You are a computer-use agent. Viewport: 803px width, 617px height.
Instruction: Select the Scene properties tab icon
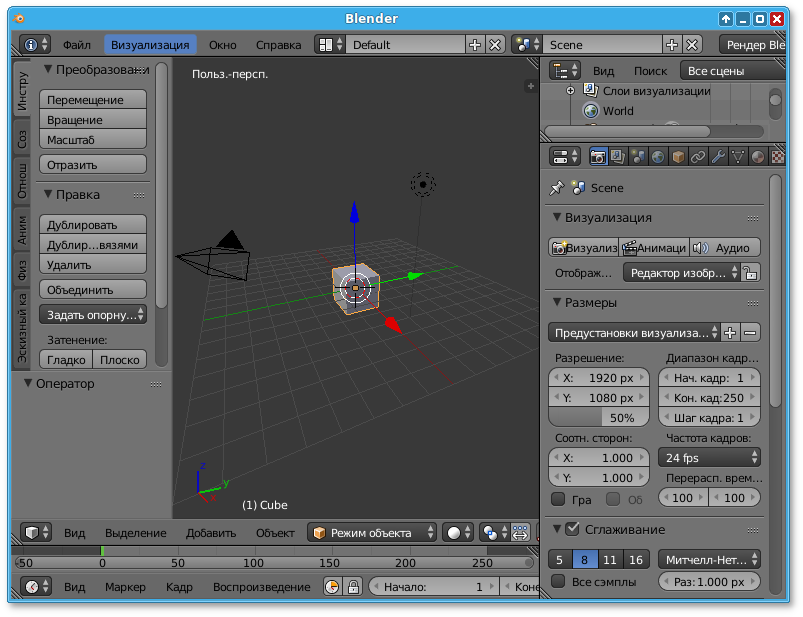tap(638, 156)
